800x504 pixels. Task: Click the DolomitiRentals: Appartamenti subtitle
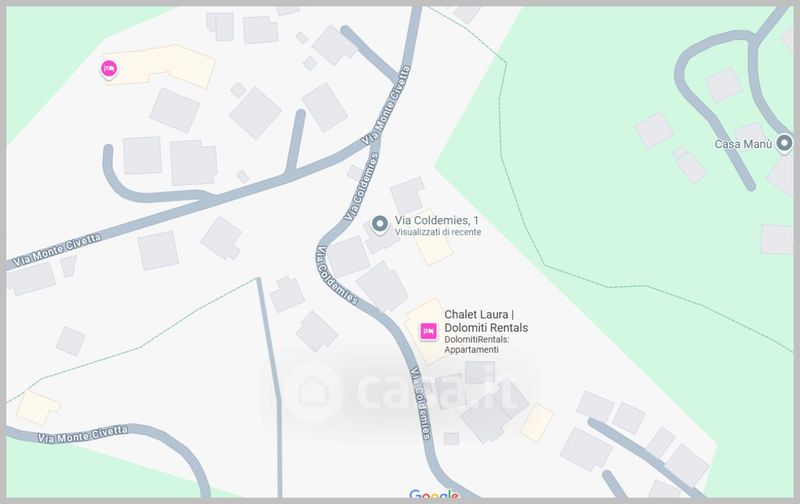477,344
